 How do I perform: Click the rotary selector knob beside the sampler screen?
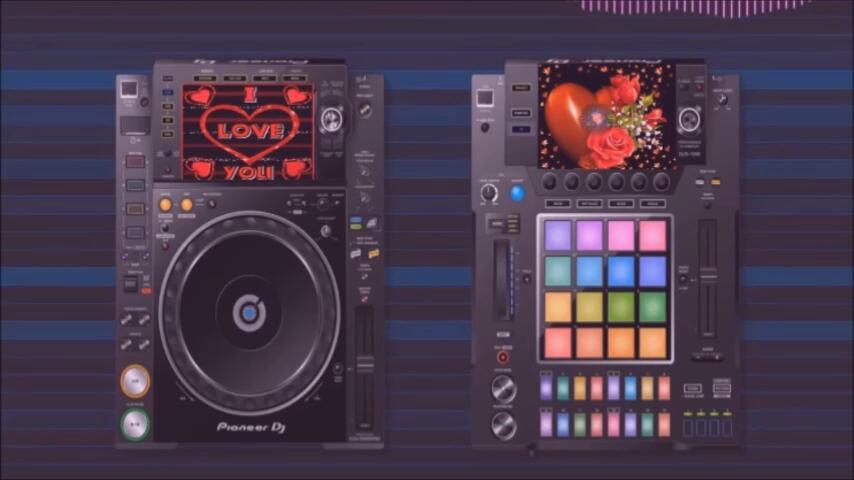(x=688, y=120)
